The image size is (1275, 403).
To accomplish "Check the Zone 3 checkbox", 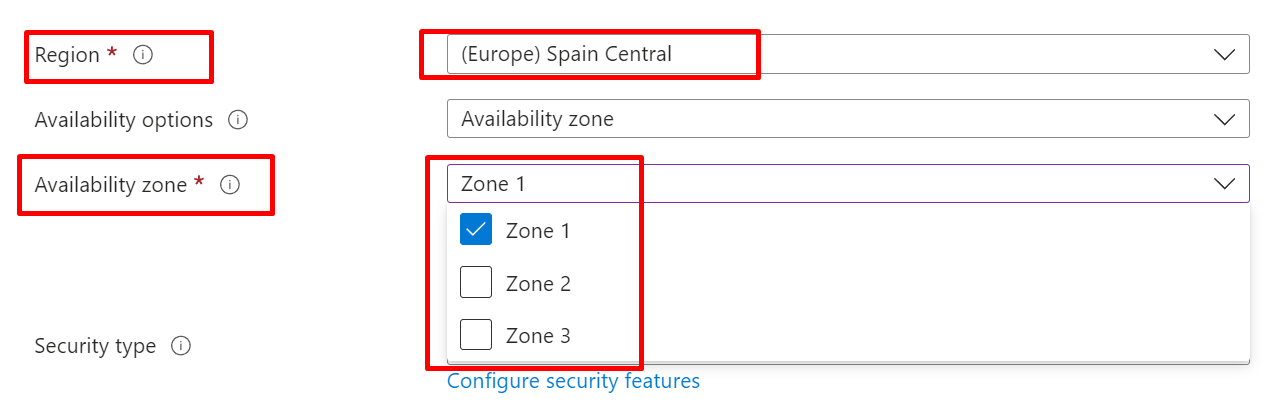I will pyautogui.click(x=476, y=335).
